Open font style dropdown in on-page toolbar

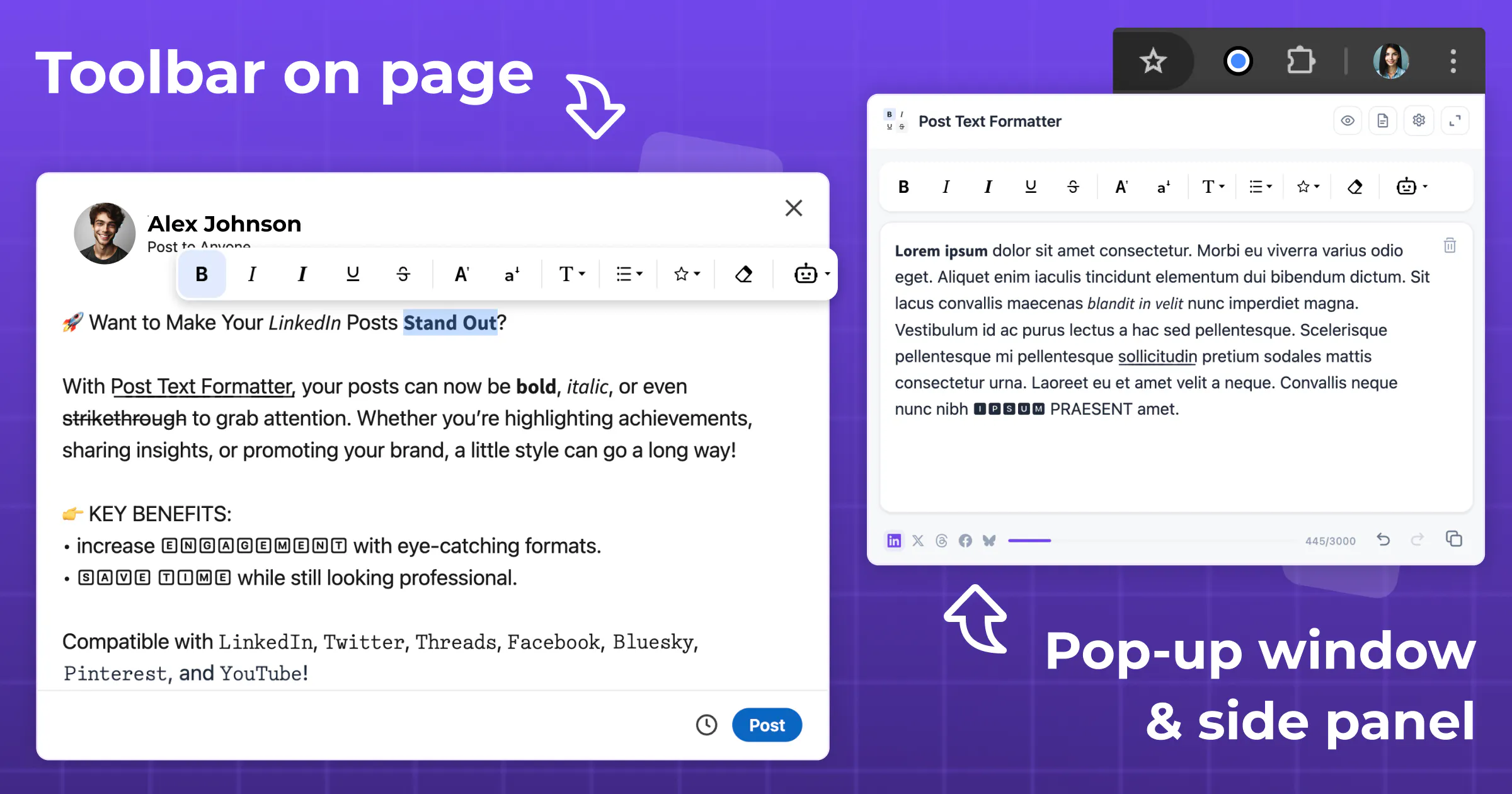[x=572, y=274]
